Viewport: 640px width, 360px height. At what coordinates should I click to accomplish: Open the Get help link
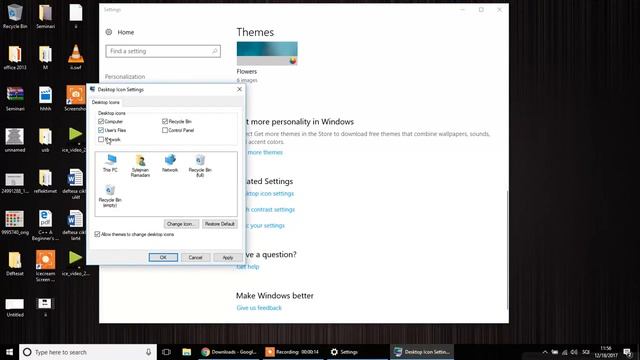248,267
